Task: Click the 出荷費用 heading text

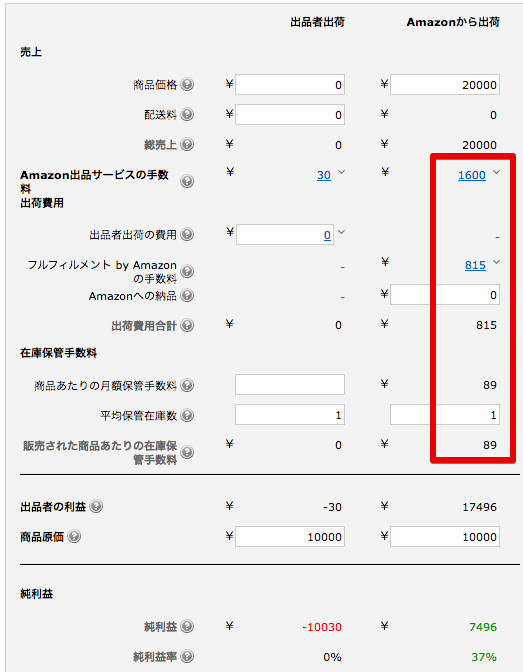Action: pos(42,203)
